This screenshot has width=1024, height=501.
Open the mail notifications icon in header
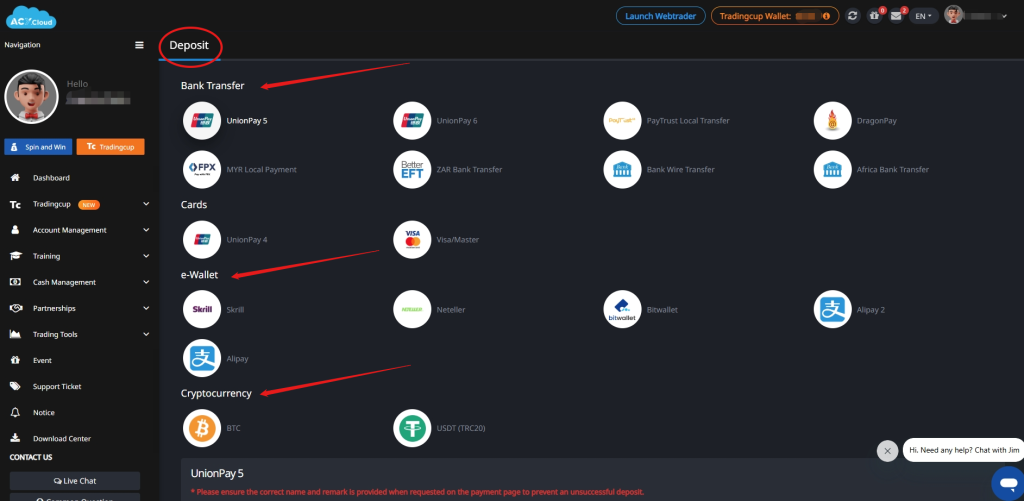[x=896, y=16]
